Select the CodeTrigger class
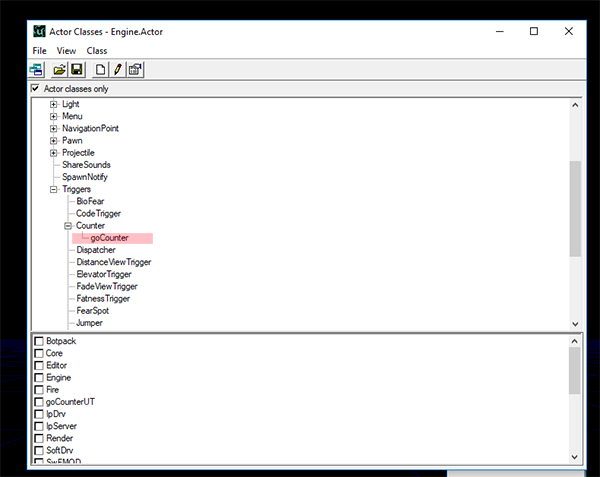 pyautogui.click(x=98, y=213)
